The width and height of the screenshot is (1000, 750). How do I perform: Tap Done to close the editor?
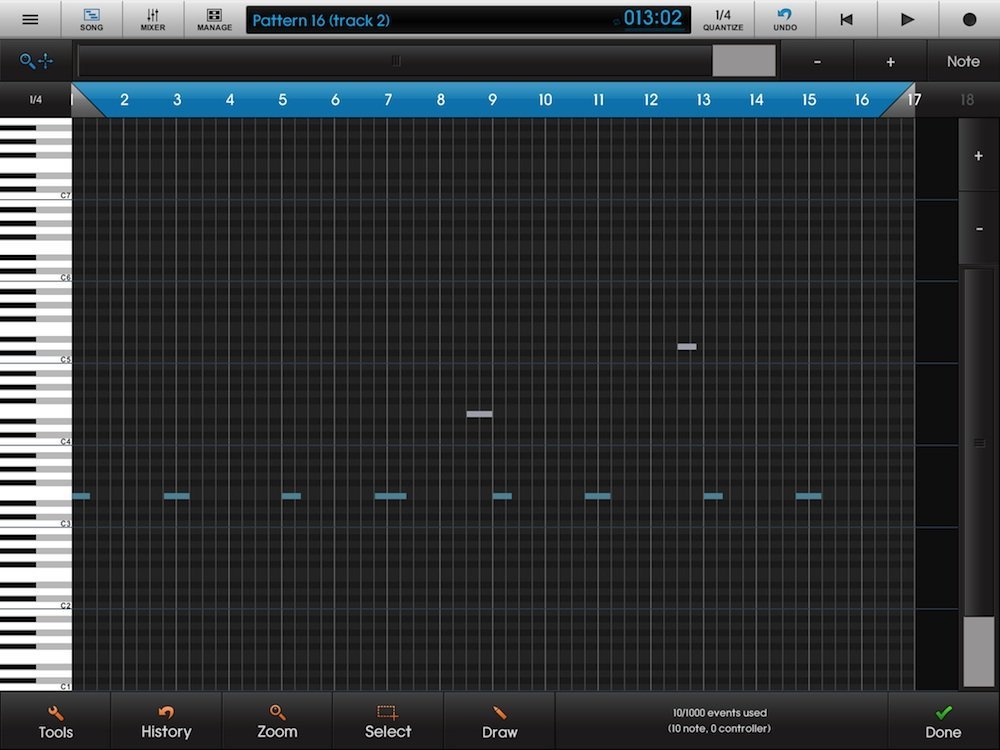[x=943, y=722]
